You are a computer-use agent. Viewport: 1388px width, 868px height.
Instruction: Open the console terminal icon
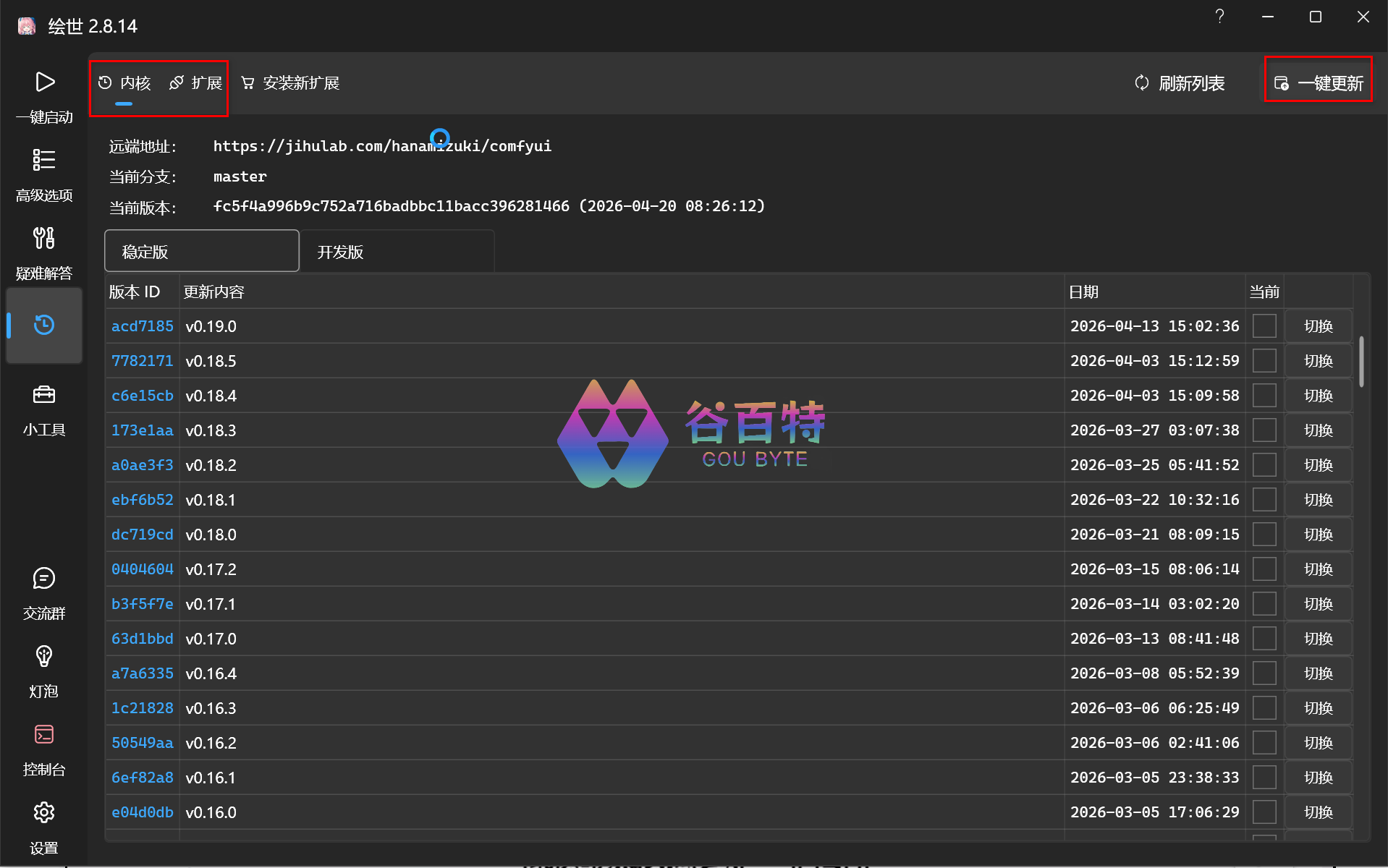[x=44, y=735]
